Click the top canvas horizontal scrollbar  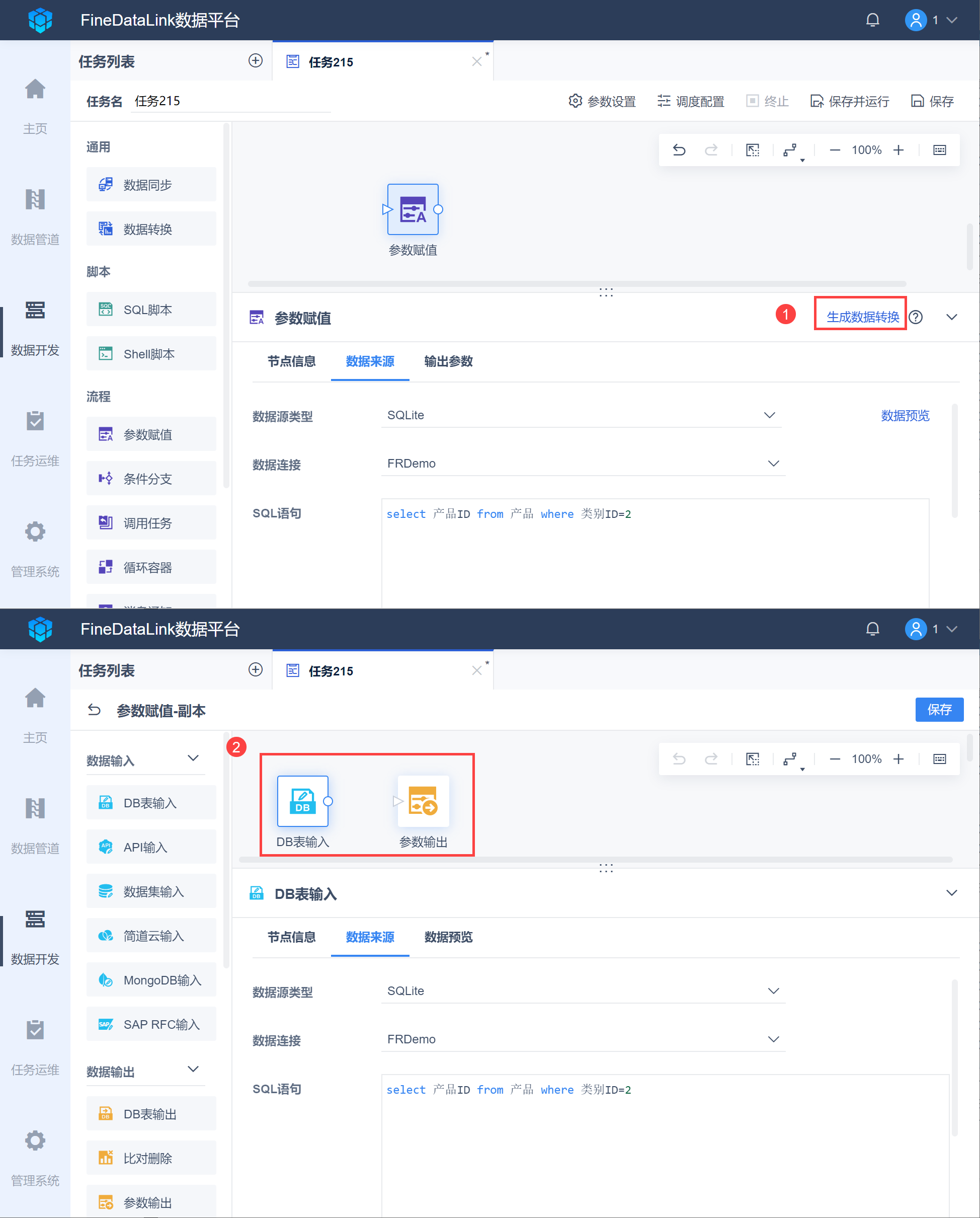(577, 283)
